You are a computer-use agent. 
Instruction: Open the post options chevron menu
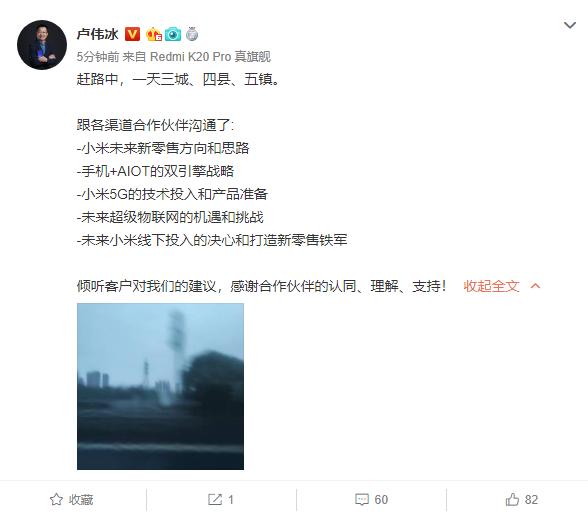(570, 25)
